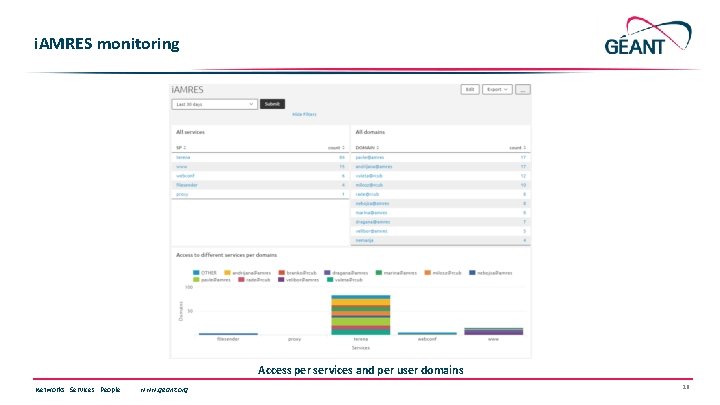Select milosz@rcub row in All domains table

tap(441, 185)
